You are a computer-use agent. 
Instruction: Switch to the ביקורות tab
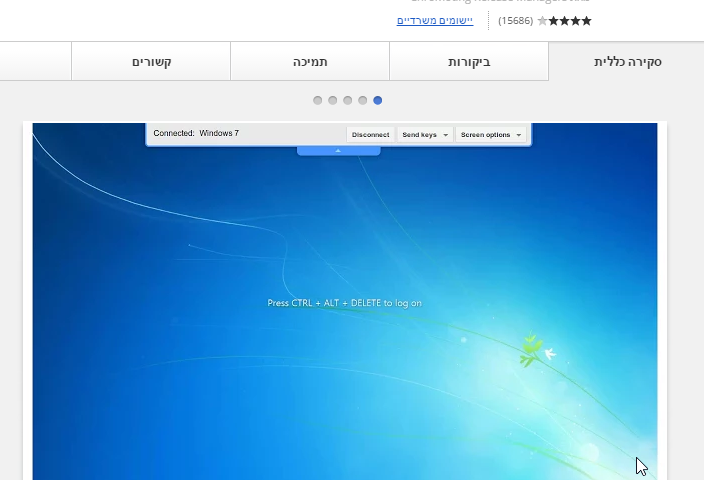(469, 62)
